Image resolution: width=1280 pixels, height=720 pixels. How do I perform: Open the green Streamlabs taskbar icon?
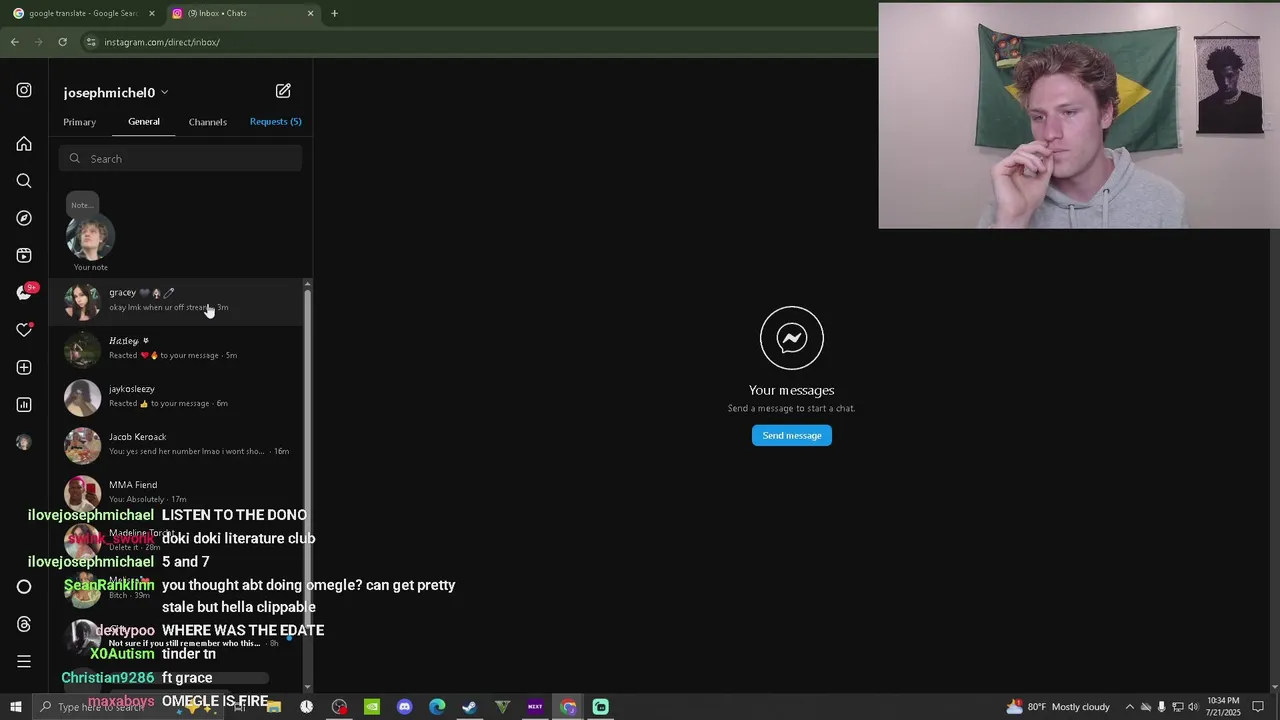point(600,707)
